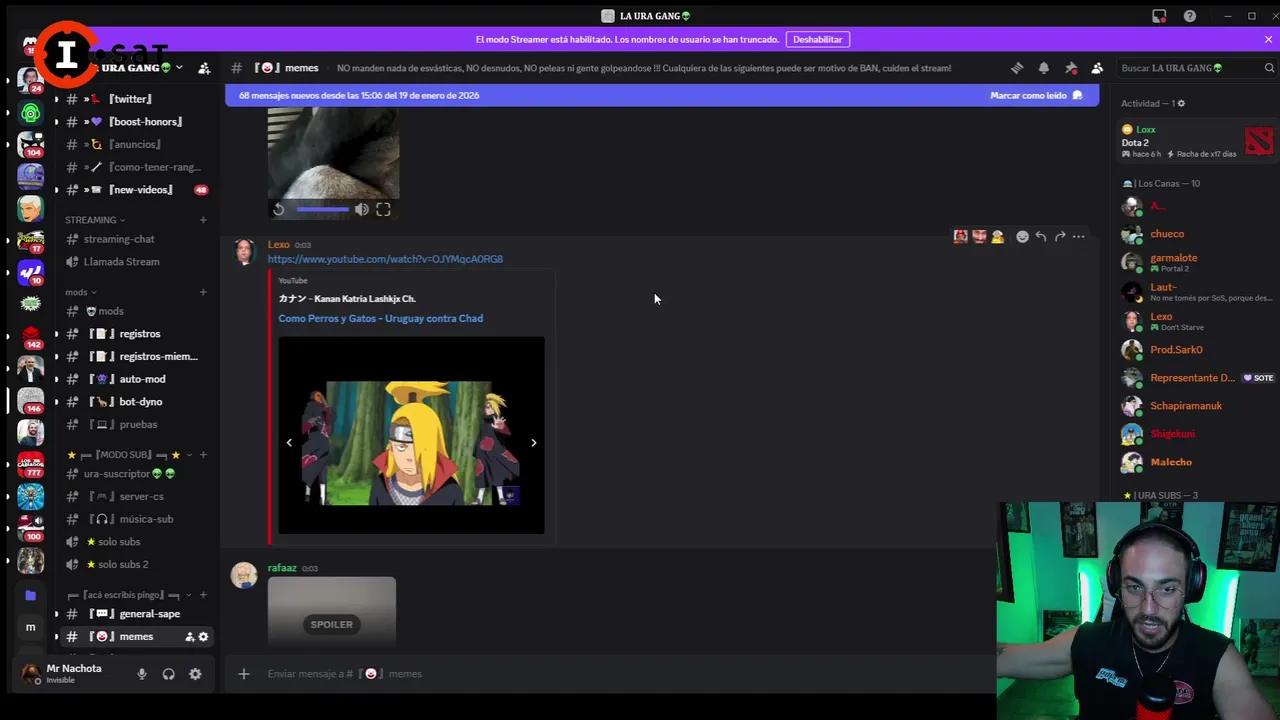Expand the general-sape channel arrow
The image size is (1280, 720).
(56, 614)
